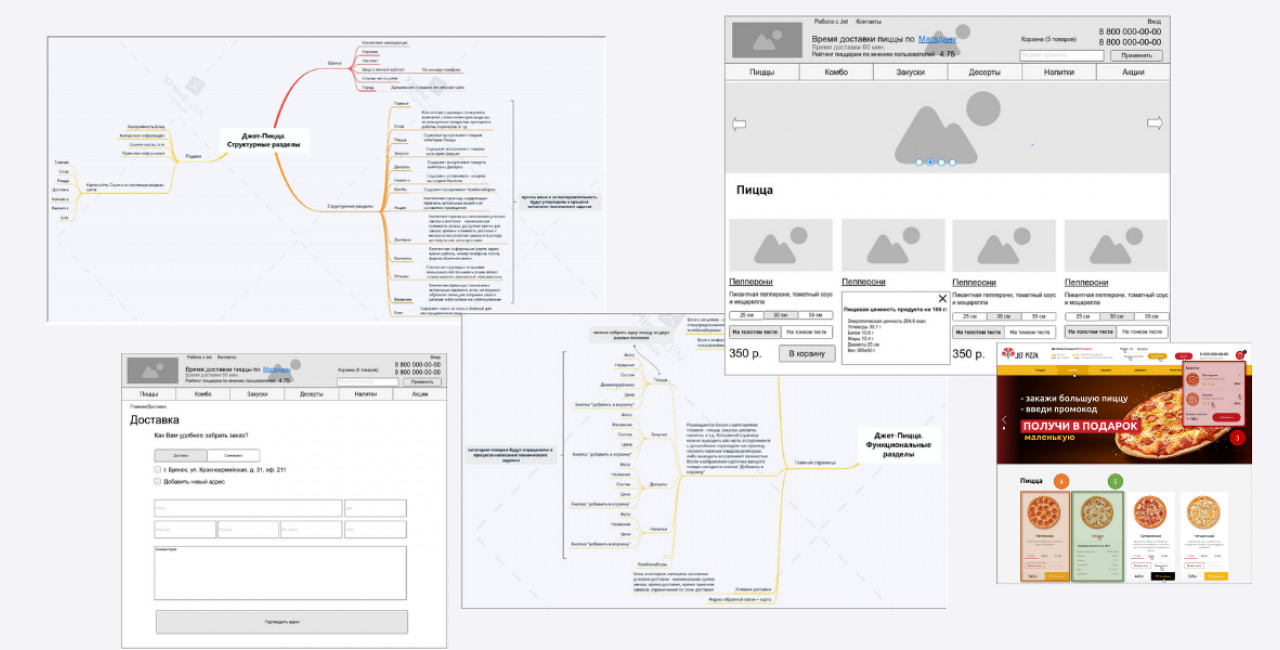Image resolution: width=1280 pixels, height=650 pixels.
Task: Click the wide confirm address button
Action: 282,621
